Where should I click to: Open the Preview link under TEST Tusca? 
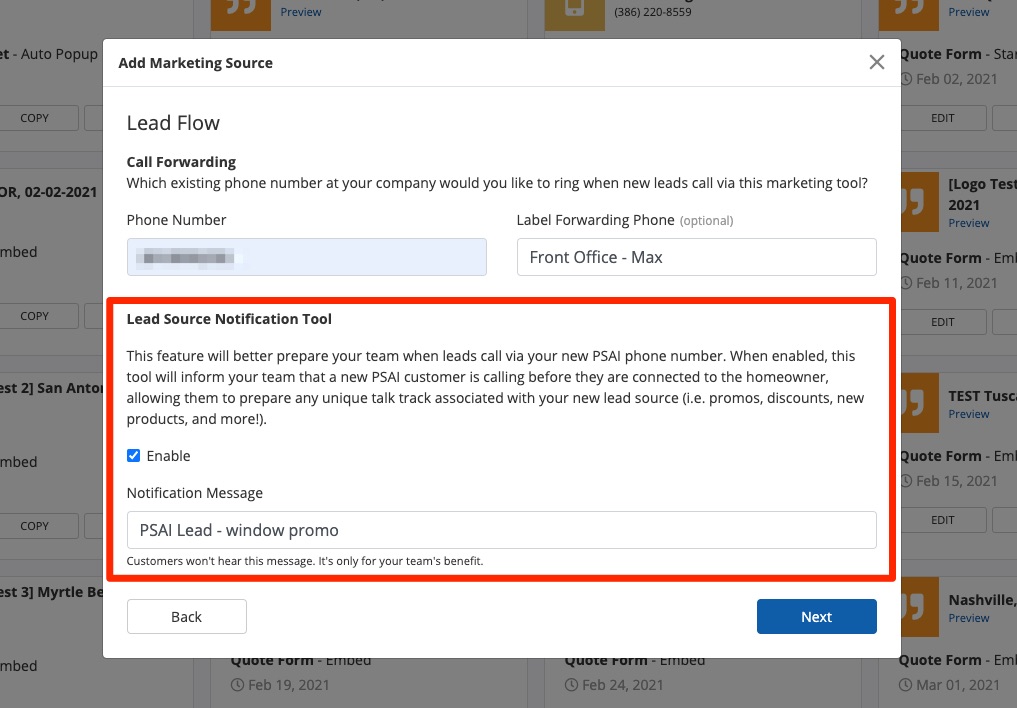click(x=969, y=414)
